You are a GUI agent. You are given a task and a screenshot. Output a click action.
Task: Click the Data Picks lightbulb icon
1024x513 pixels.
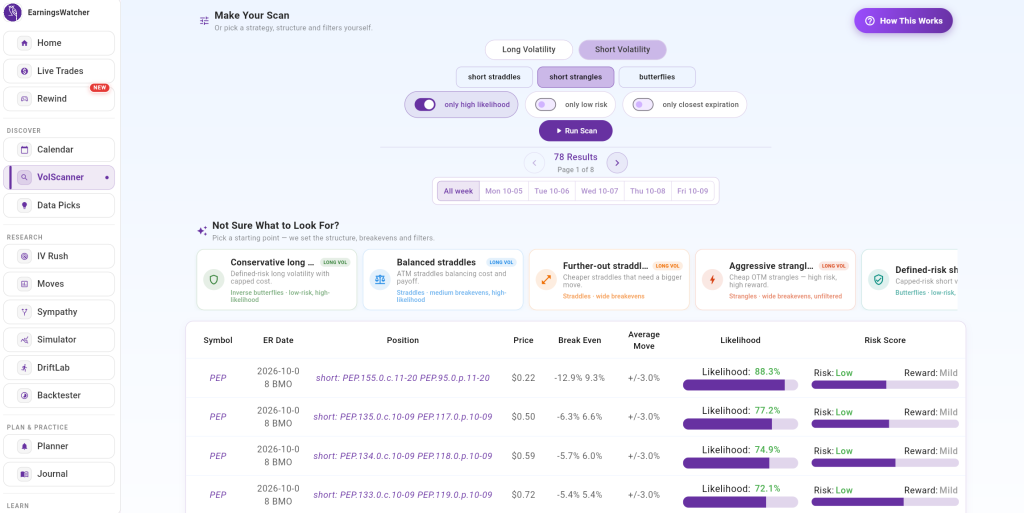coord(24,206)
